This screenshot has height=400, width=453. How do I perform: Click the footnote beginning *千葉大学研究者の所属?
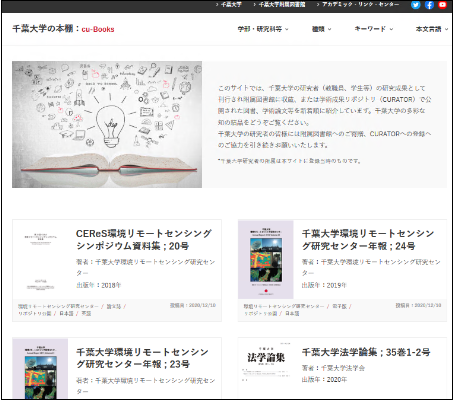click(x=289, y=161)
